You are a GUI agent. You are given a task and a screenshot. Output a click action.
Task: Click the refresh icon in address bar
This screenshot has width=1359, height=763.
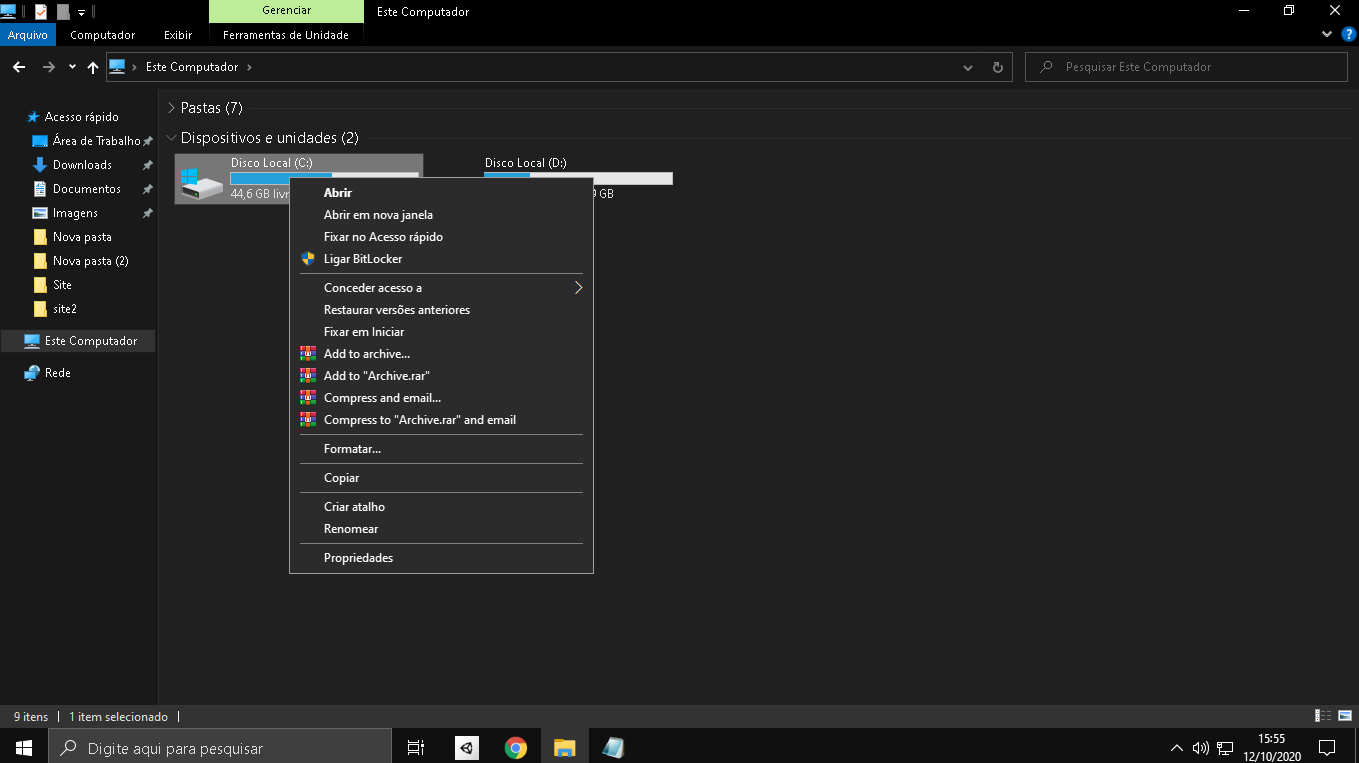click(997, 67)
